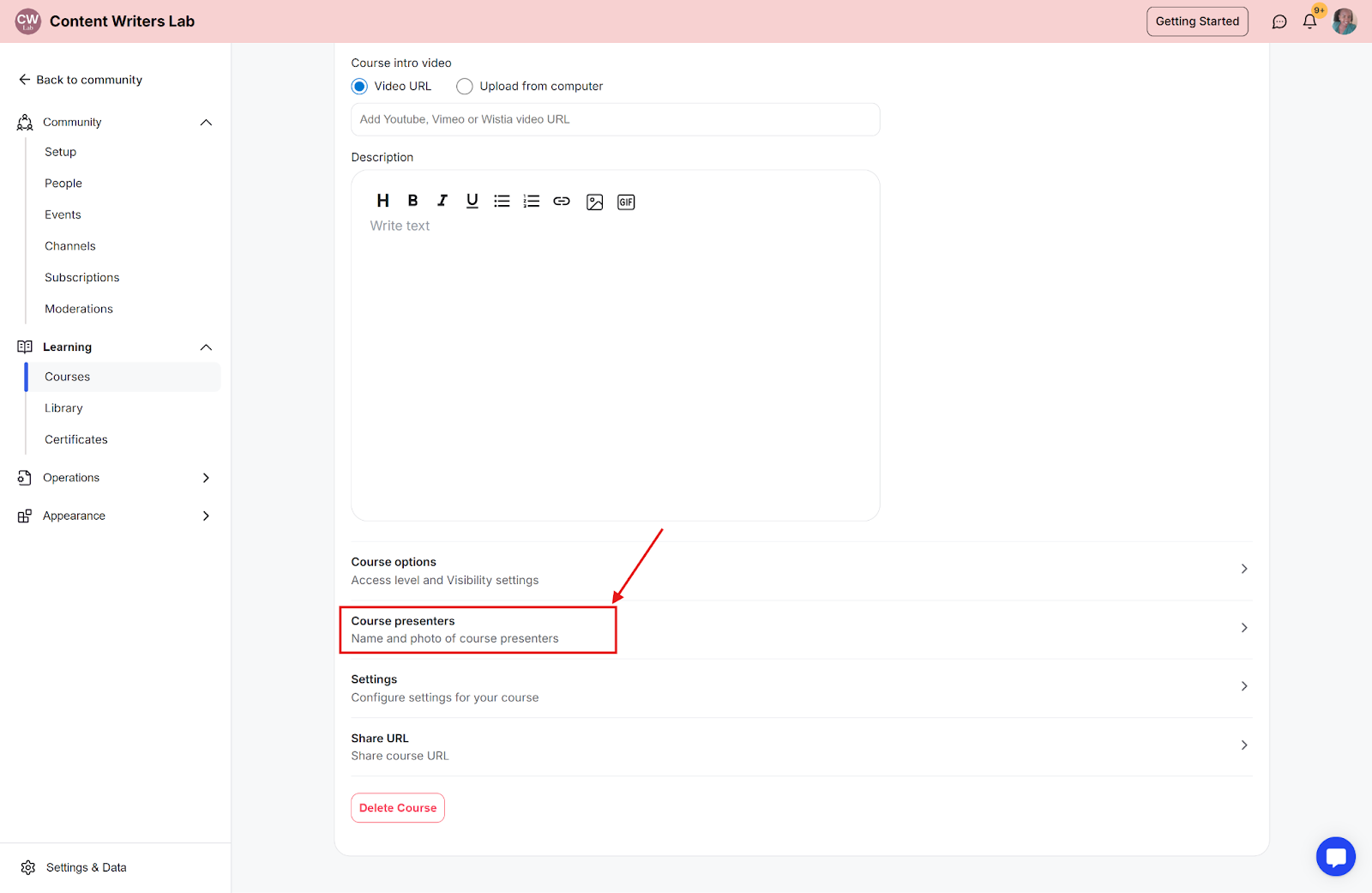Insert a hyperlink in description

click(x=562, y=201)
